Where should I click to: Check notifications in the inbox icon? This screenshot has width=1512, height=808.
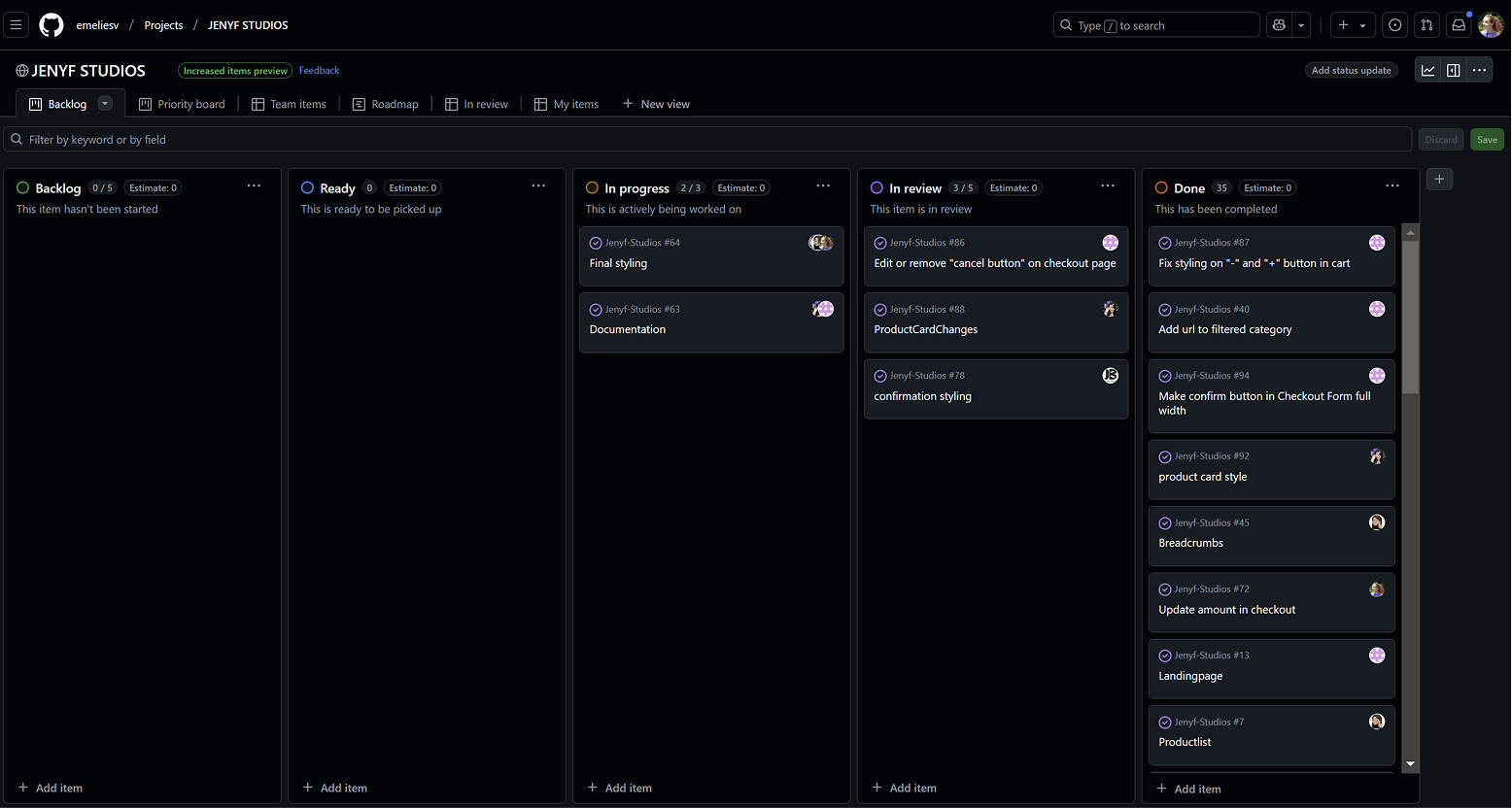pos(1459,24)
